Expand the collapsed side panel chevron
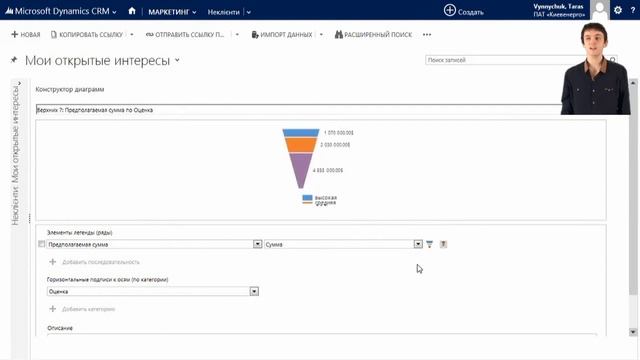Image resolution: width=640 pixels, height=360 pixels. [x=19, y=83]
